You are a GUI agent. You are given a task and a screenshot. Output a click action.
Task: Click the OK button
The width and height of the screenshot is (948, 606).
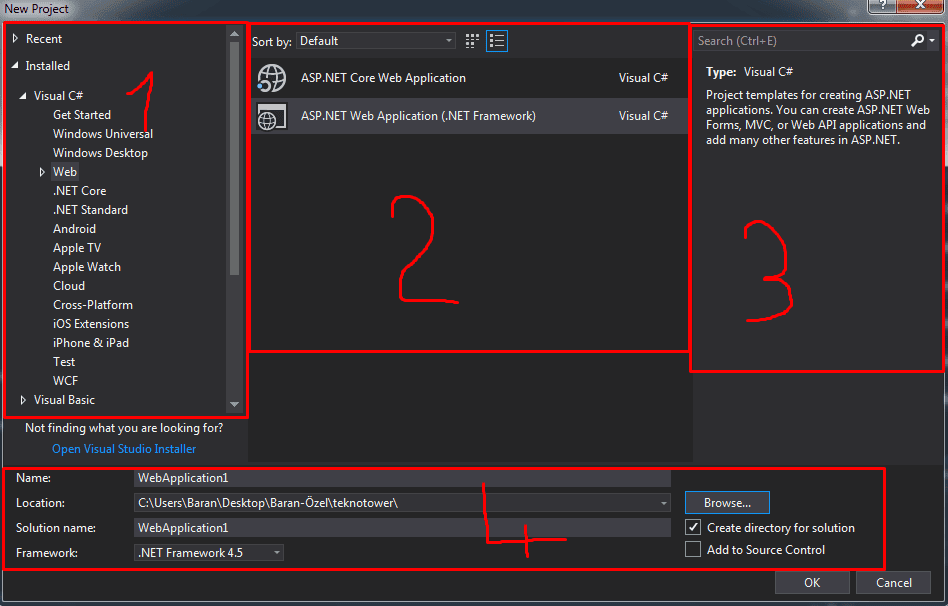tap(812, 582)
